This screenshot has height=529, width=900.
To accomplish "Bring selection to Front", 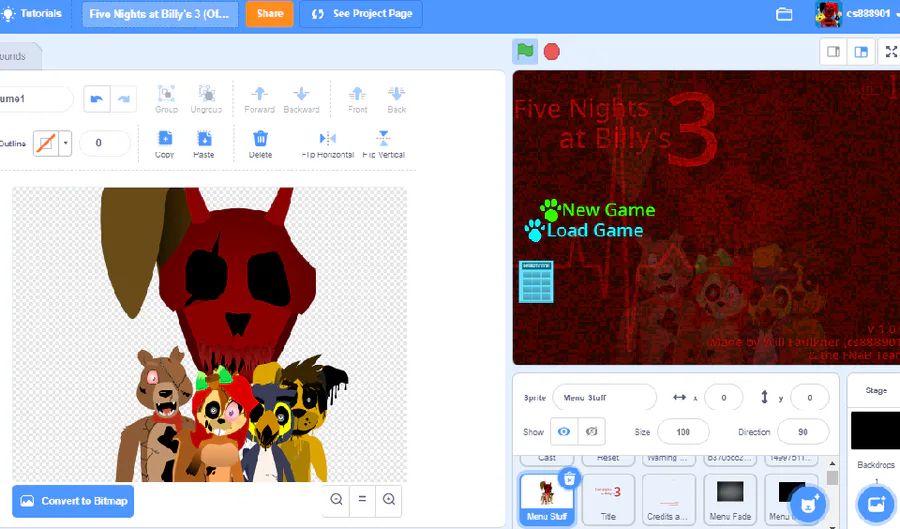I will pos(357,99).
